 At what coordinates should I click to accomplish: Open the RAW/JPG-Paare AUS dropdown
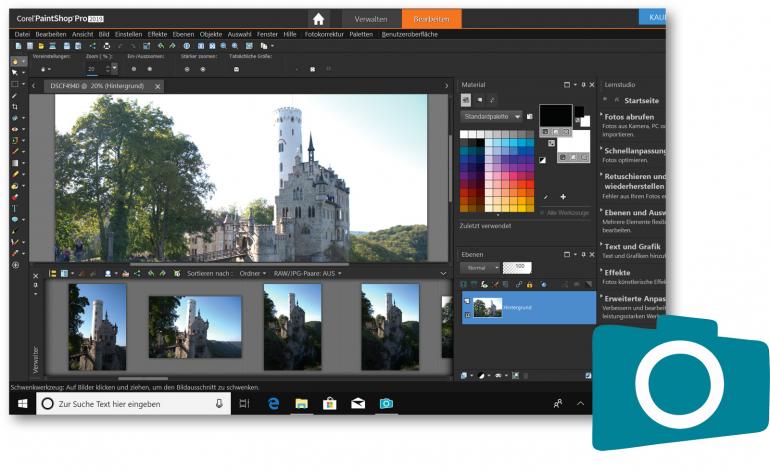click(307, 274)
